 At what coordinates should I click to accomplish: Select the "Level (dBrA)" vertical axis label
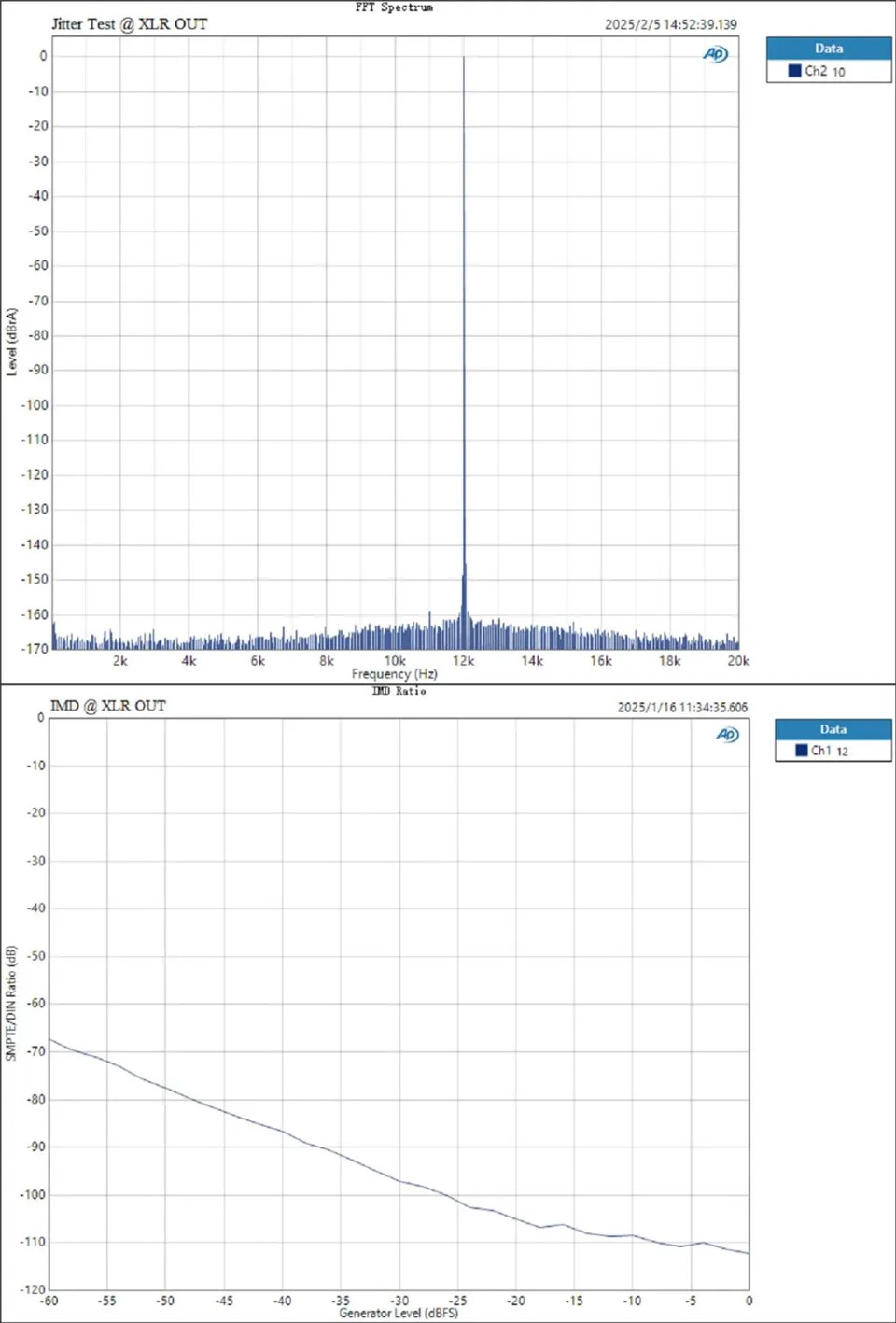coord(12,342)
